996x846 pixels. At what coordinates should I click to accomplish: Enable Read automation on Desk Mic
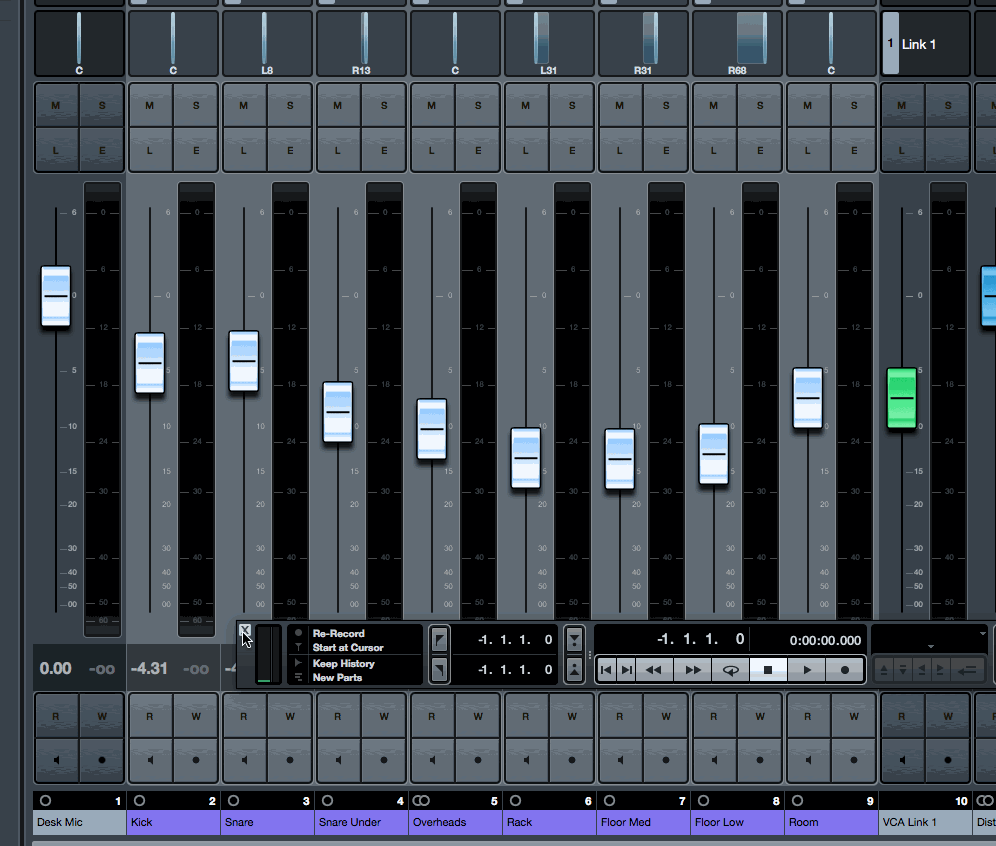(x=56, y=716)
